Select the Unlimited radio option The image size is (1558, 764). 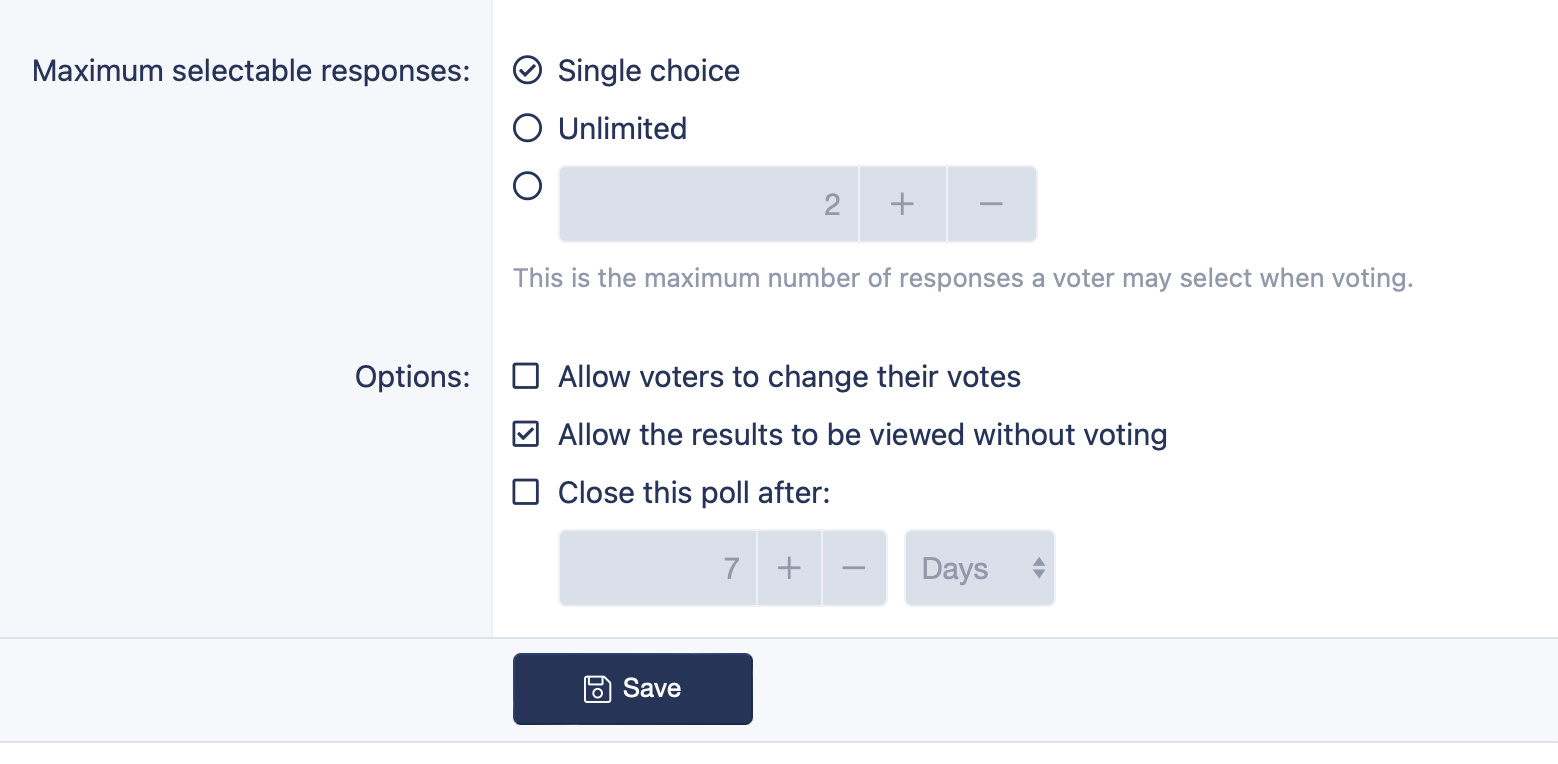(527, 128)
